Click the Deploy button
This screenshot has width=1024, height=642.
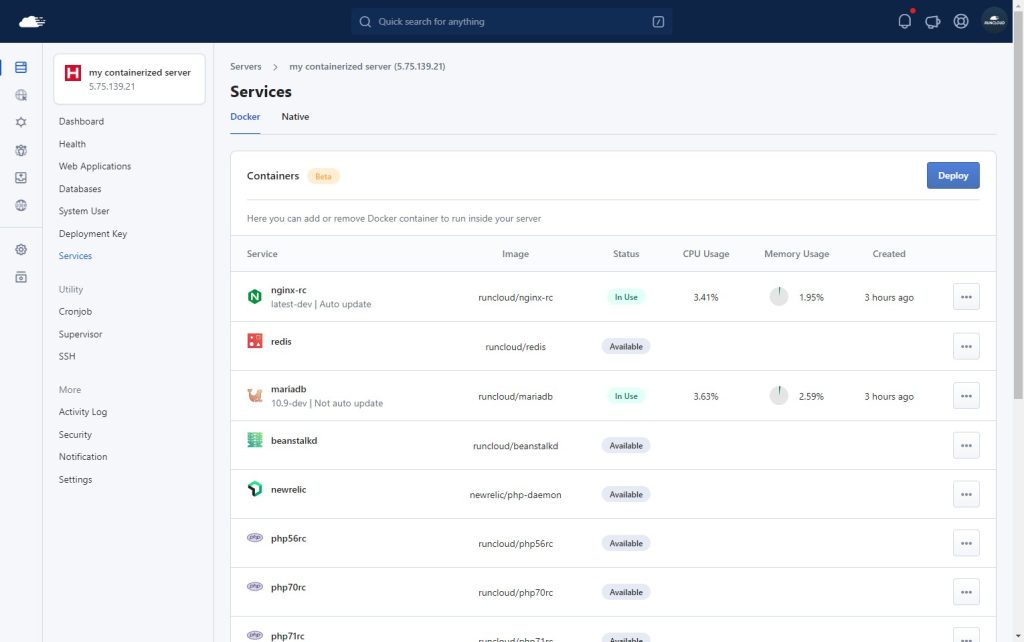pyautogui.click(x=953, y=176)
